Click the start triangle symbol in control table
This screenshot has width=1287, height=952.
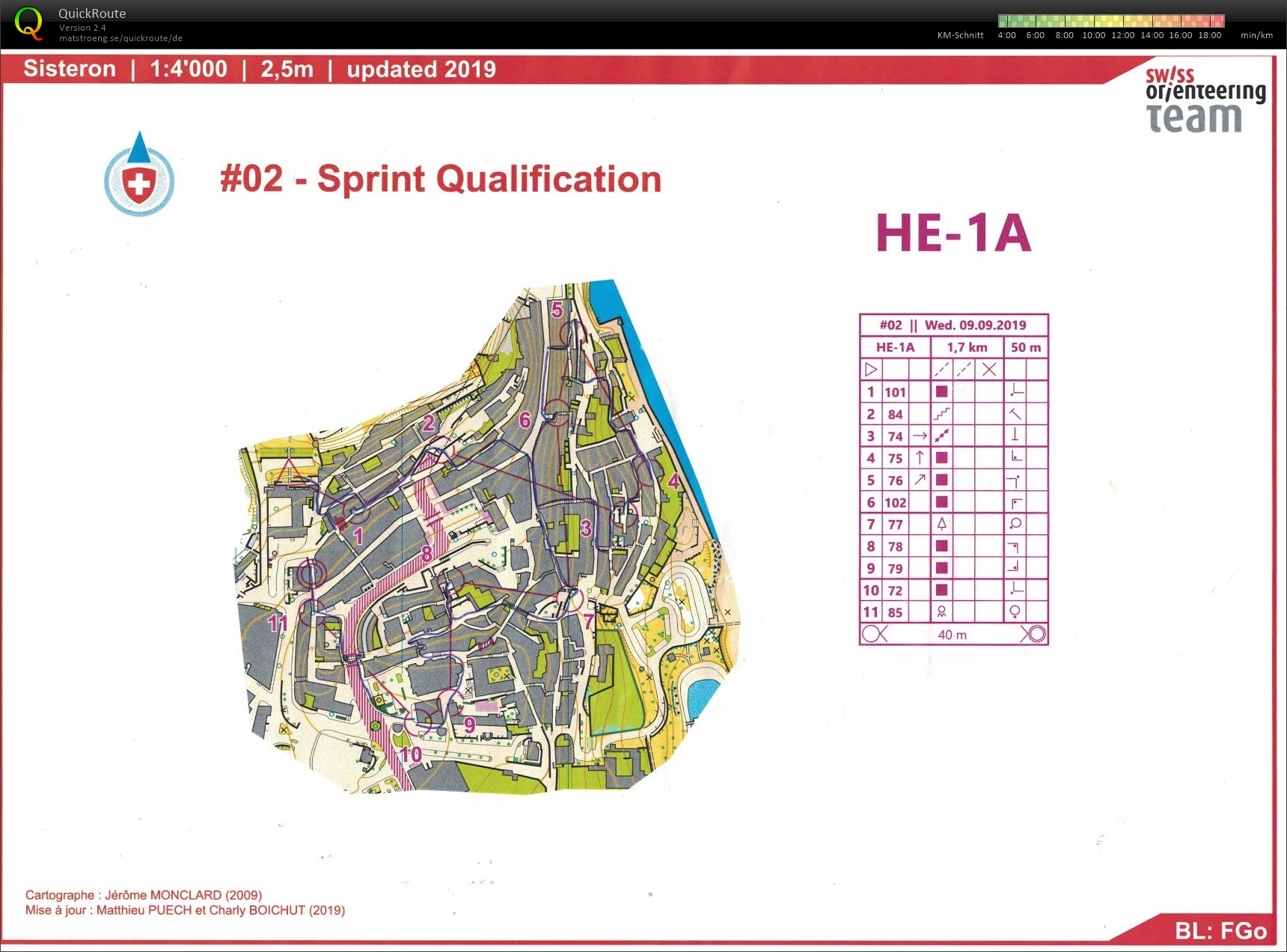(x=870, y=370)
